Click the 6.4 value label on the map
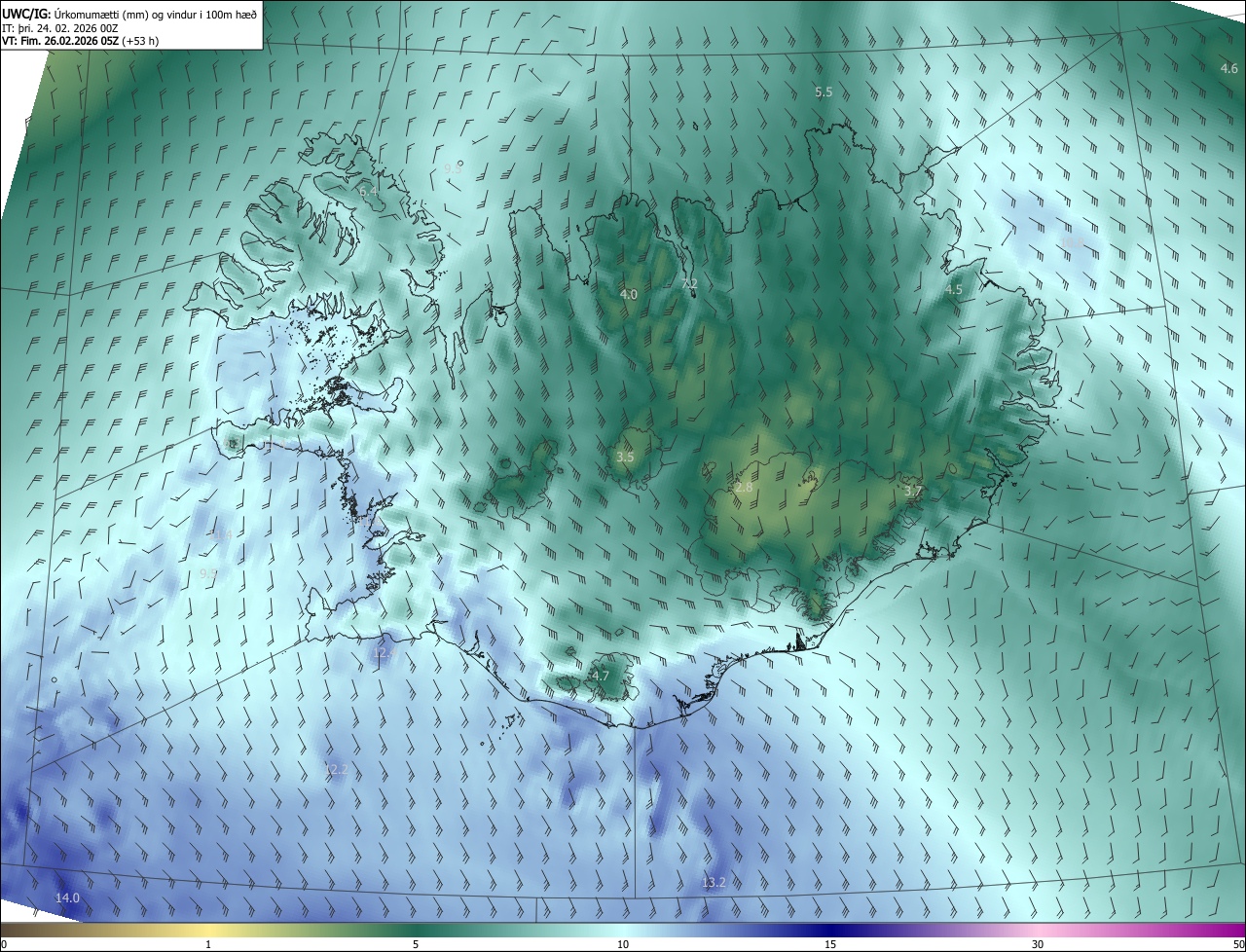The width and height of the screenshot is (1246, 952). pos(369,191)
